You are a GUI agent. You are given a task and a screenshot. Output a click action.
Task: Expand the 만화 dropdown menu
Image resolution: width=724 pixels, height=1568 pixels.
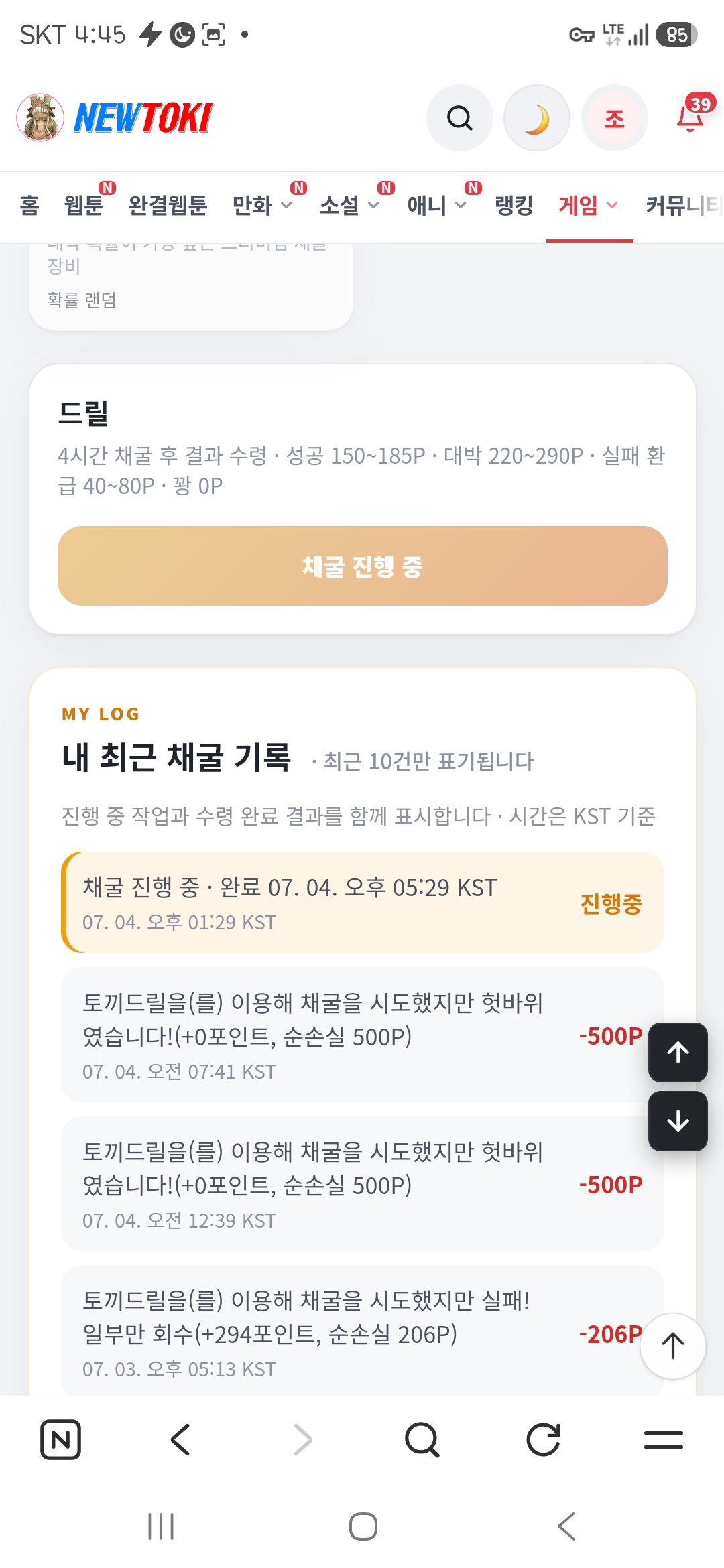263,205
